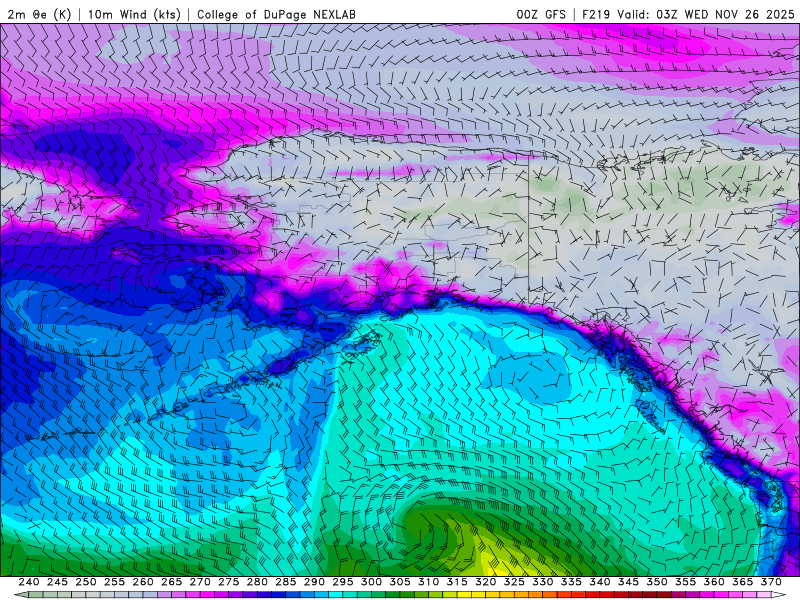This screenshot has width=800, height=600.
Task: Click the 270 value on the color scale
Action: coord(200,582)
